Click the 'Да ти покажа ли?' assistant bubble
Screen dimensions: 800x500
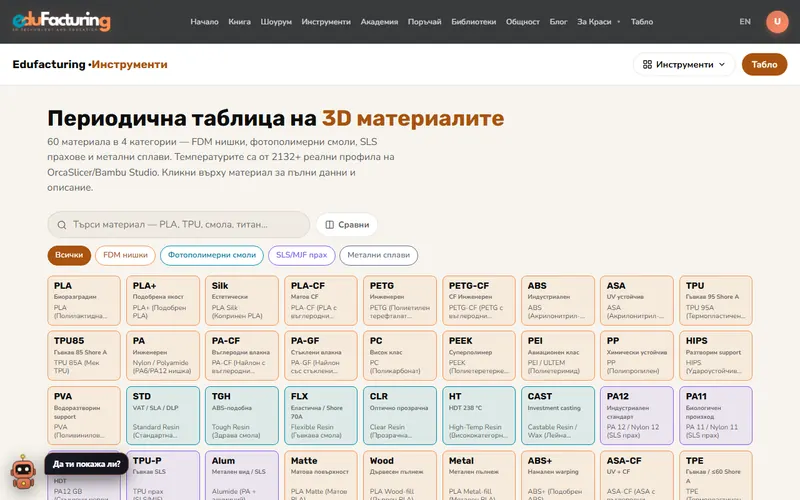tap(86, 464)
